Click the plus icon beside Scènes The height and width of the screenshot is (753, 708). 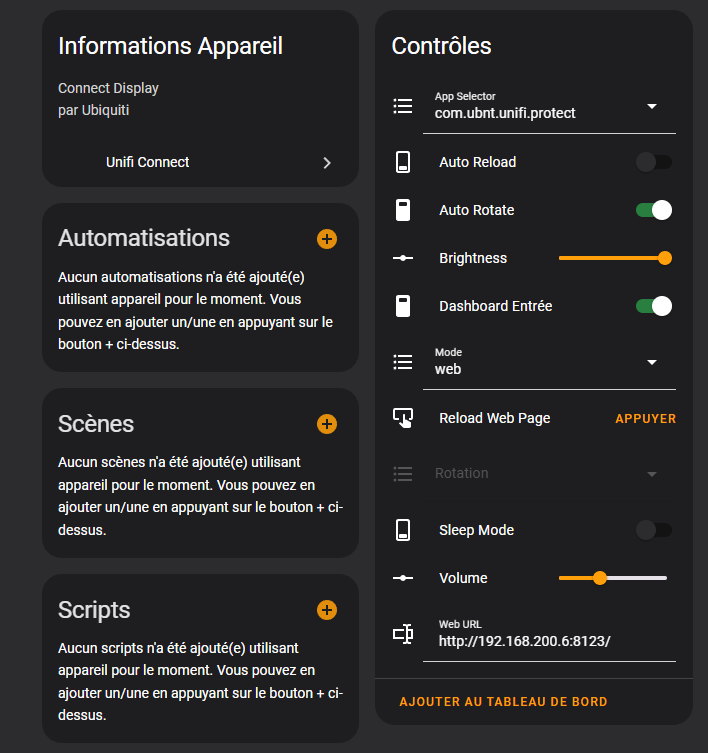click(327, 424)
